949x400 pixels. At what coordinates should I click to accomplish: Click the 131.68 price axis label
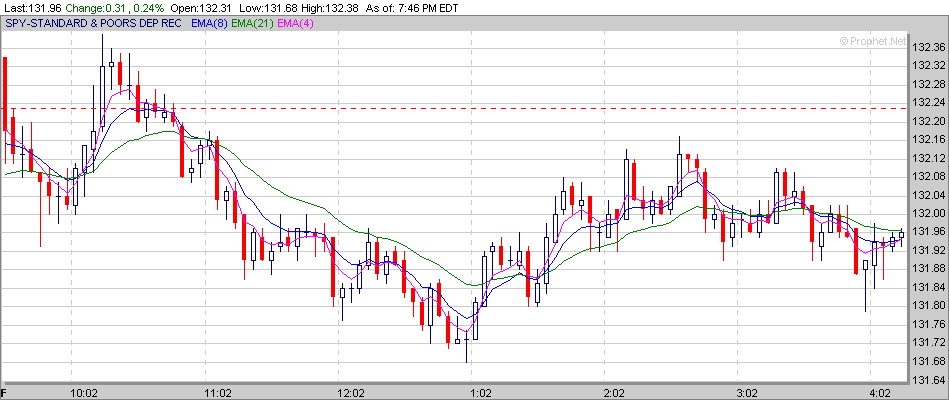[x=928, y=361]
